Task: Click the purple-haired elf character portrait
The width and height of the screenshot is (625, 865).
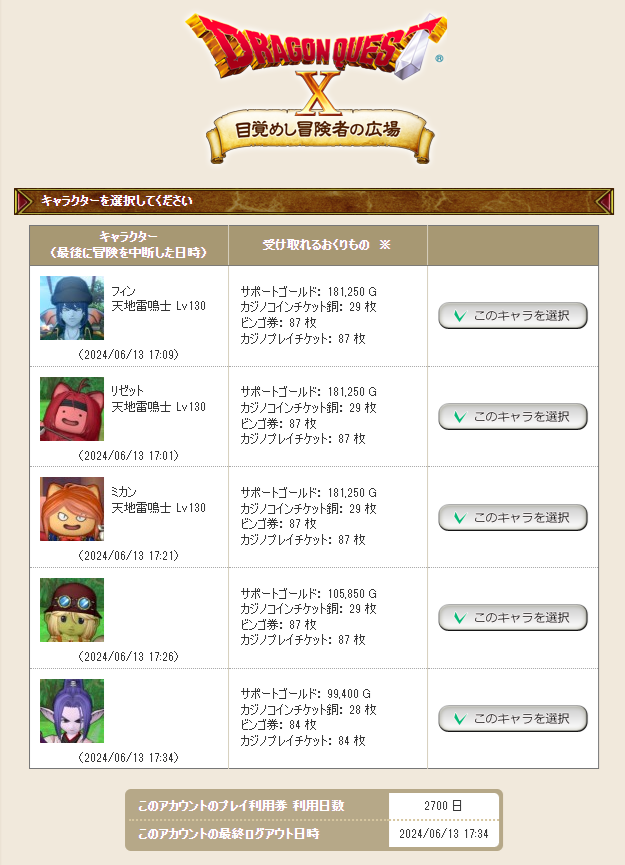Action: tap(72, 711)
